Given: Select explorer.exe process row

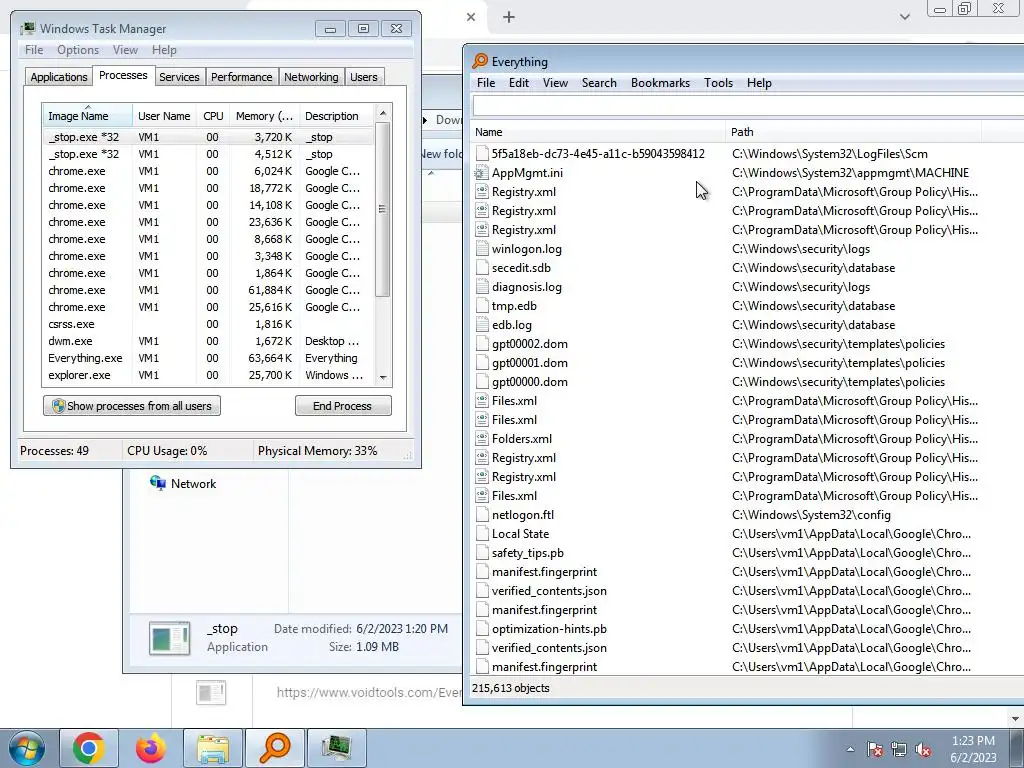Looking at the screenshot, I should coord(208,375).
